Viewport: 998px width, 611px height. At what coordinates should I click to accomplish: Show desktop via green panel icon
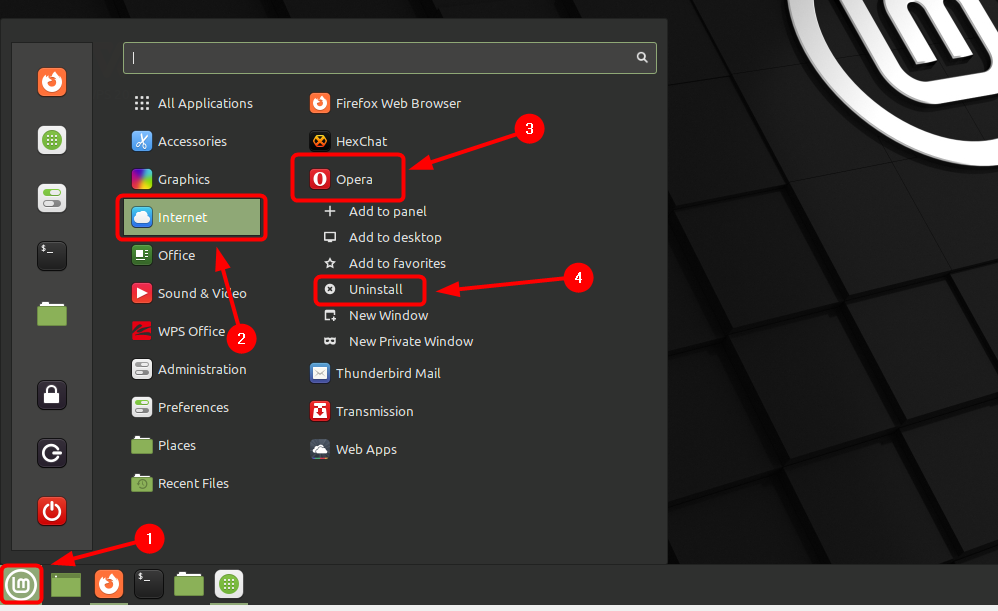coord(66,584)
